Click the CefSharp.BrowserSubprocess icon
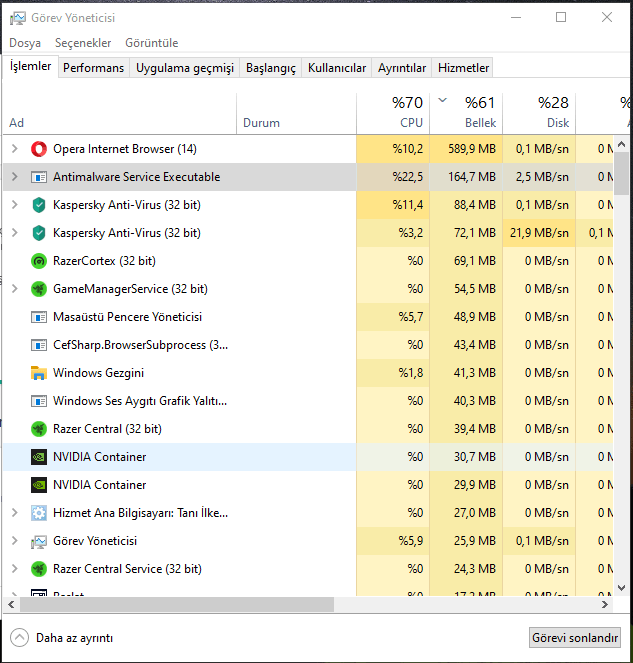 pyautogui.click(x=39, y=345)
